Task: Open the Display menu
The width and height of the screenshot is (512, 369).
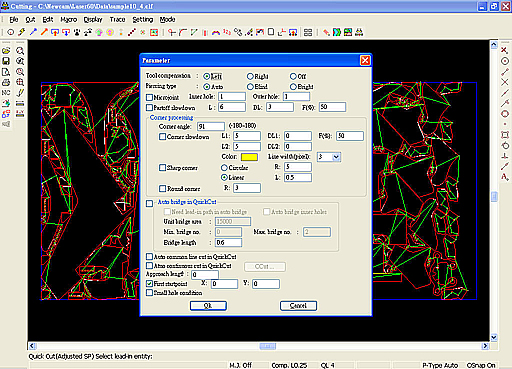Action: click(93, 20)
